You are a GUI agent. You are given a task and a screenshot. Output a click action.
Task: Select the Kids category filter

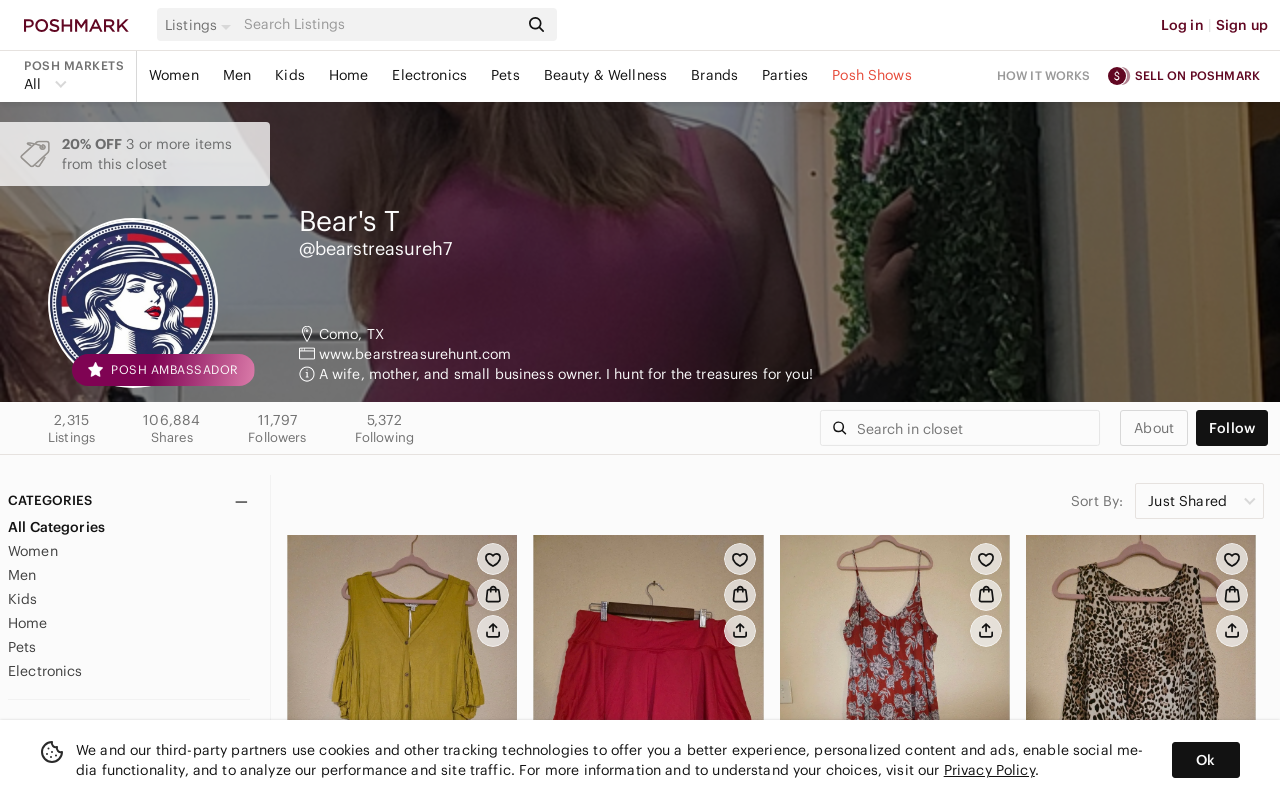point(22,599)
